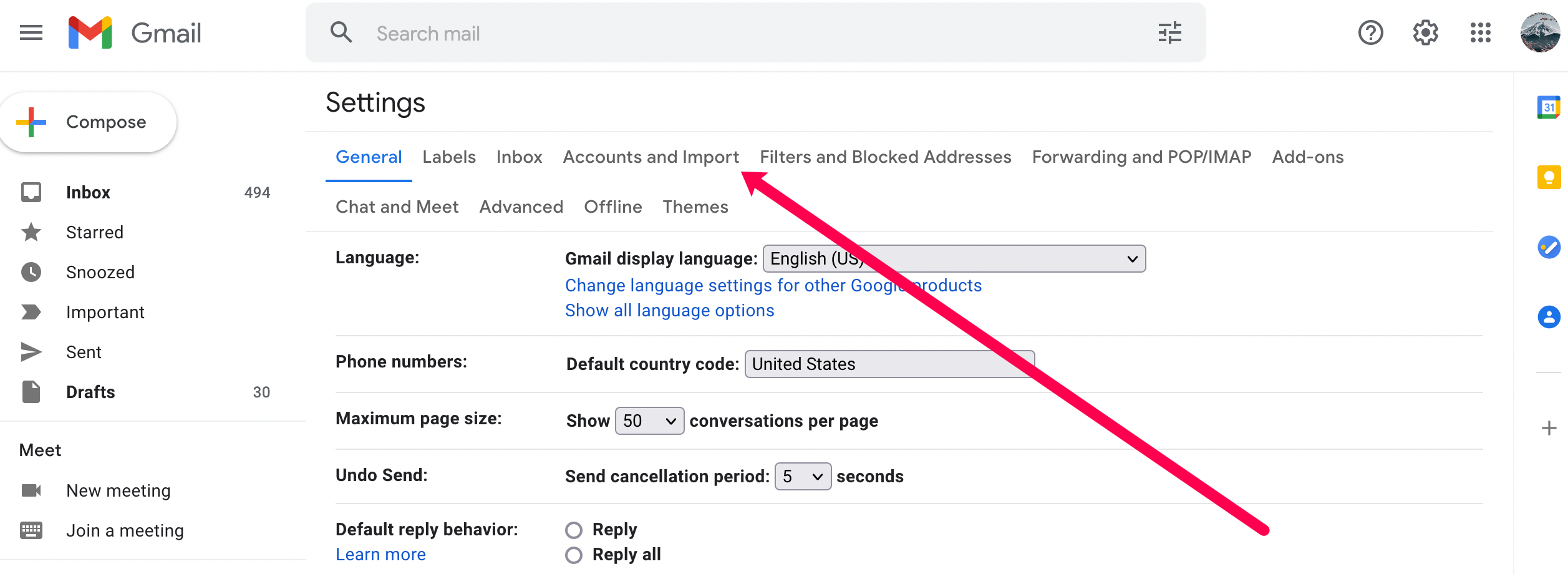Open conversations per page dropdown
Viewport: 1568px width, 574px height.
pos(649,421)
